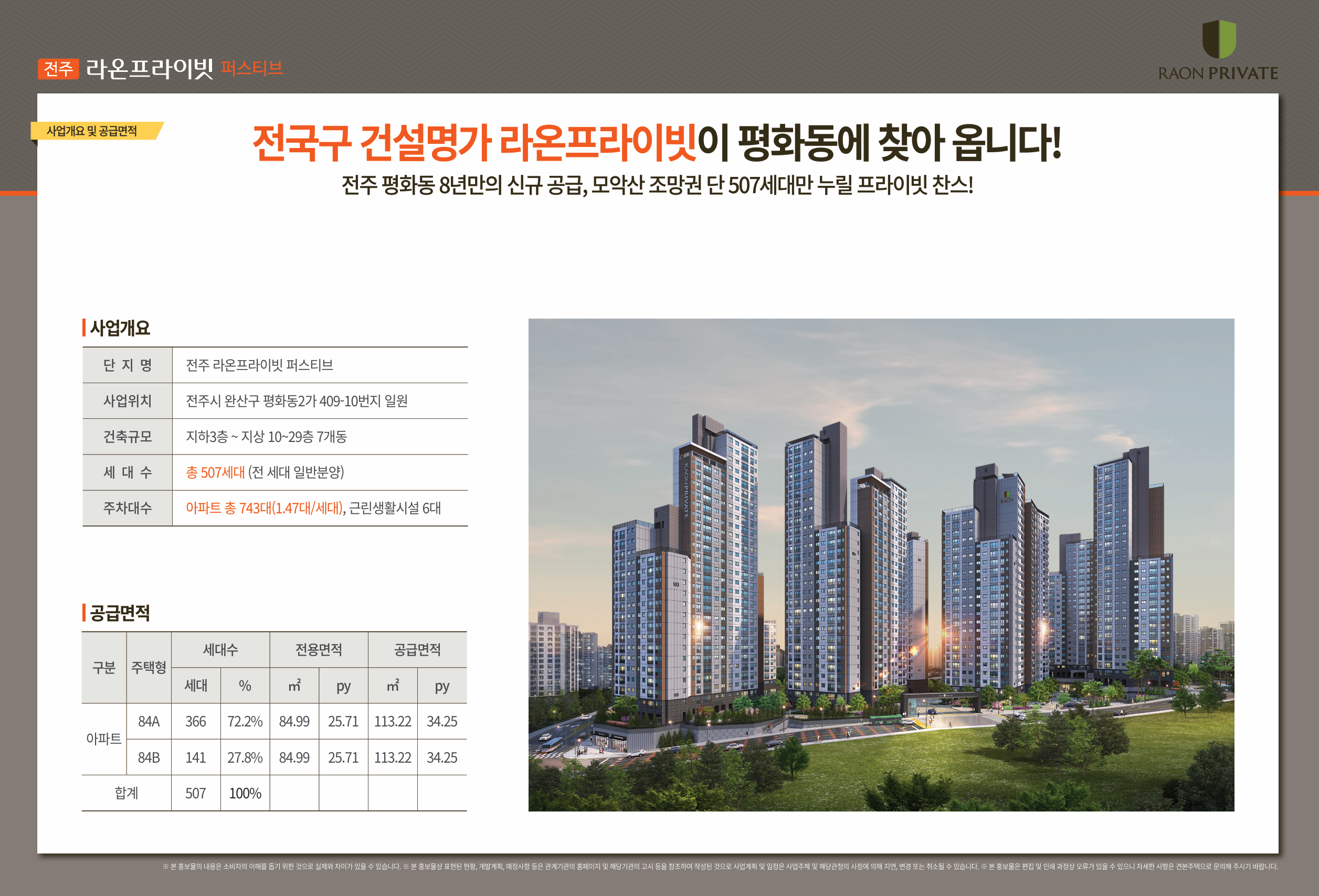Click the 72.2% percentage cell
Viewport: 1319px width, 896px height.
pyautogui.click(x=245, y=721)
